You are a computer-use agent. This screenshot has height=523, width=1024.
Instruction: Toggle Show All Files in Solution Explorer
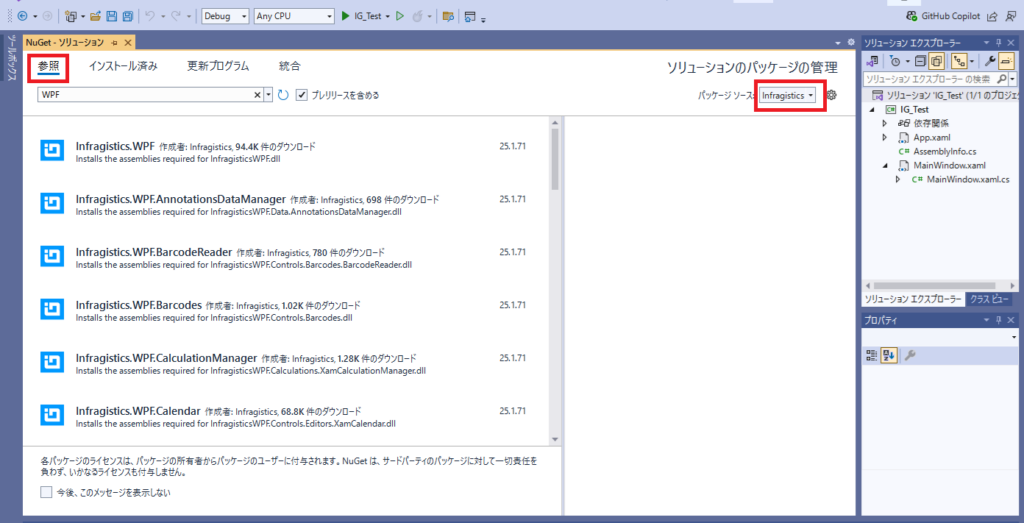(x=935, y=61)
